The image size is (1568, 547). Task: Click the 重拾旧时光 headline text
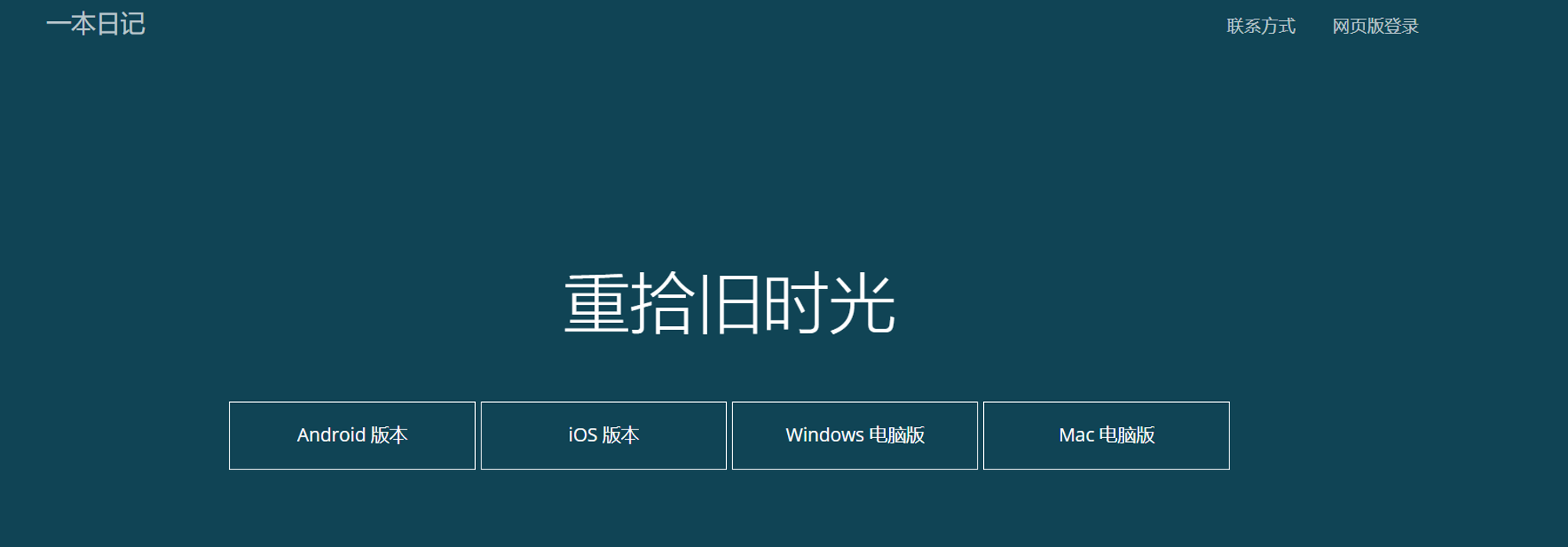click(730, 303)
